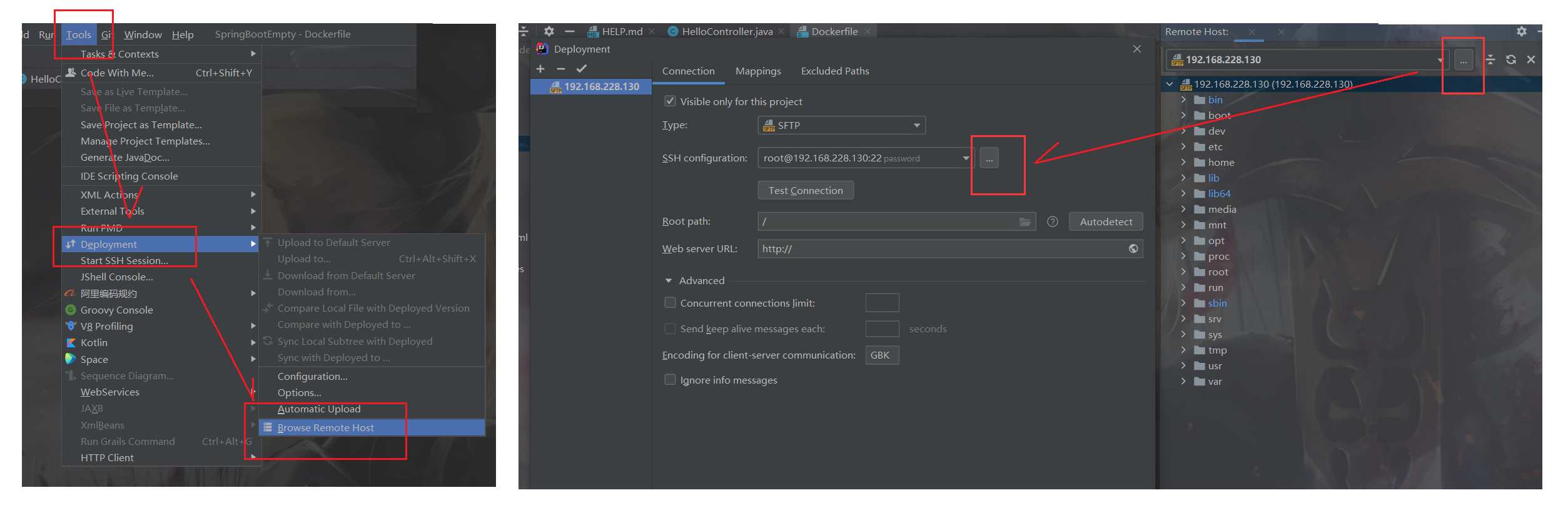Click Remote Host panel settings gear
1568x520 pixels.
tap(1521, 31)
